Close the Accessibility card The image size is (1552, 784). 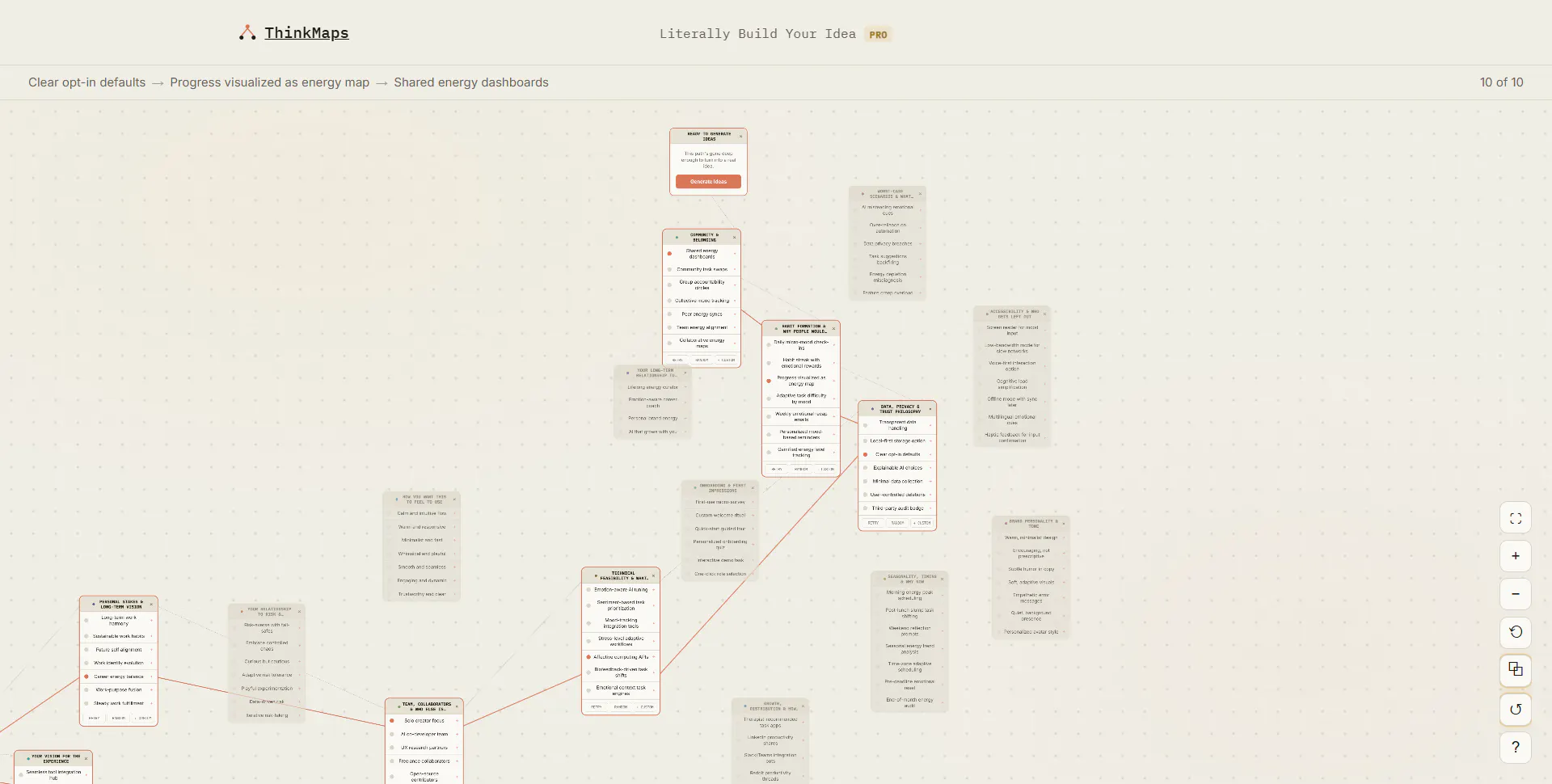1044,314
